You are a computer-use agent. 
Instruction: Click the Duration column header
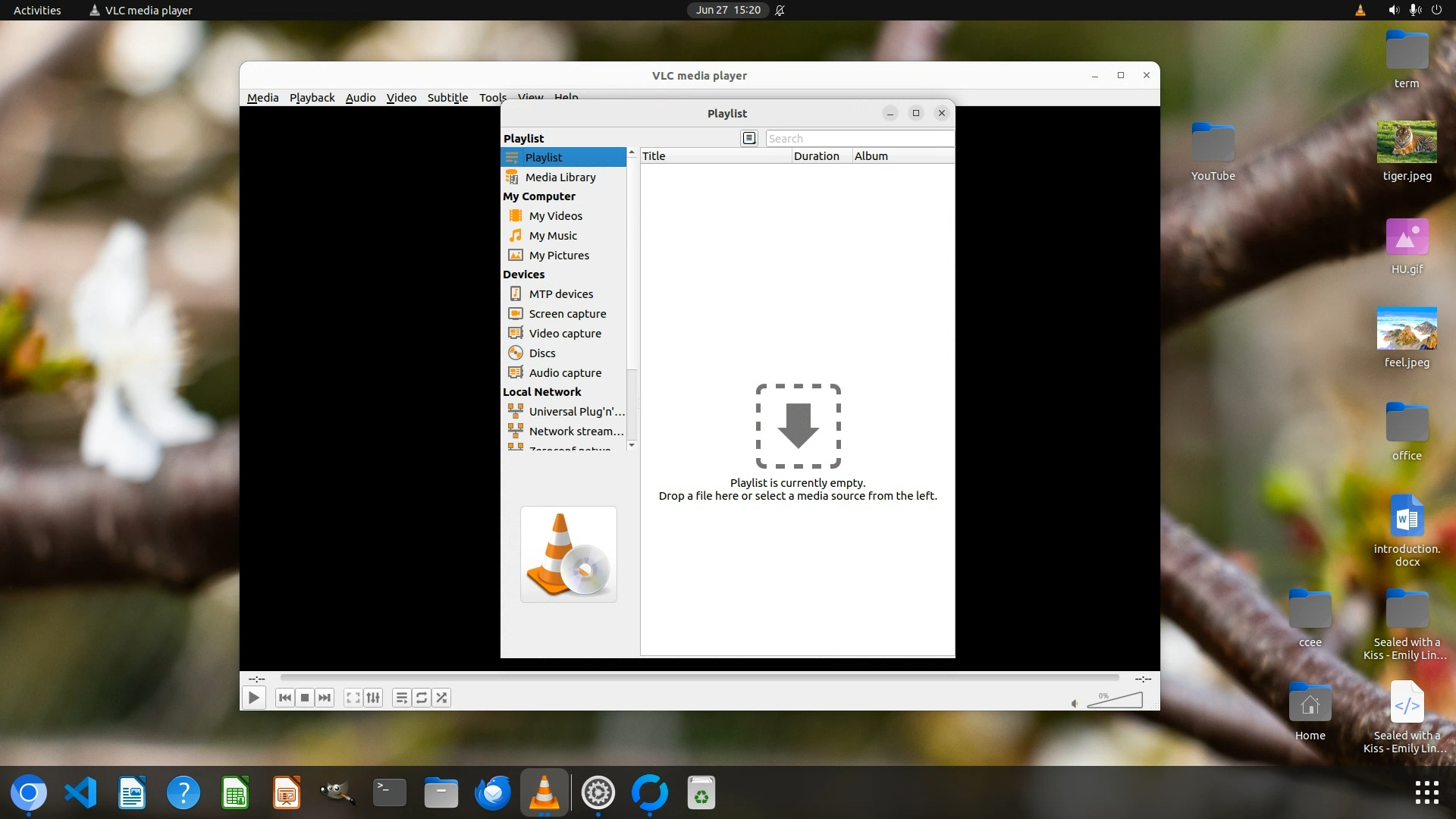click(x=816, y=156)
